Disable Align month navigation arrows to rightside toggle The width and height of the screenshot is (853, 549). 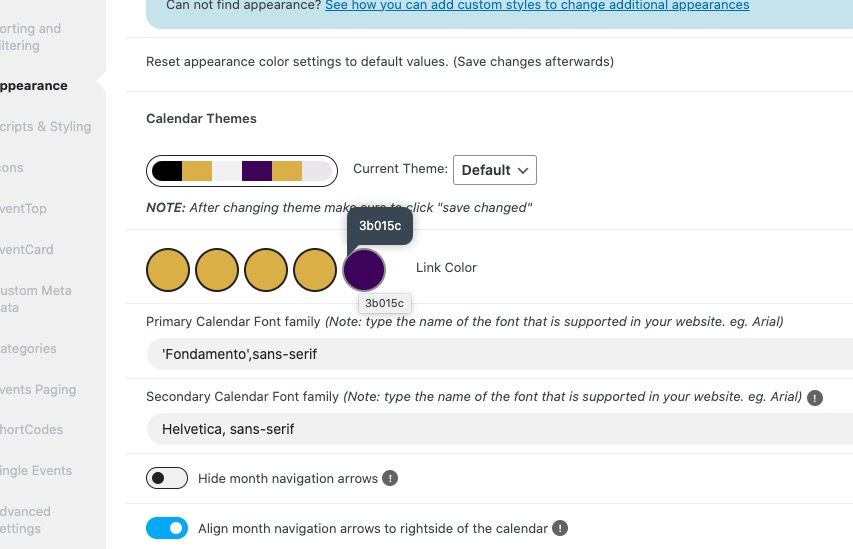[x=167, y=528]
